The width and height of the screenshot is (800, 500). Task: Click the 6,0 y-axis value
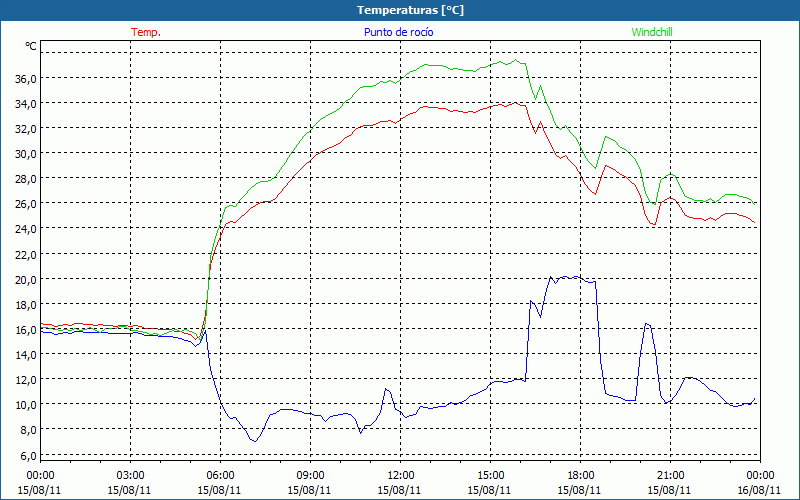tap(28, 455)
